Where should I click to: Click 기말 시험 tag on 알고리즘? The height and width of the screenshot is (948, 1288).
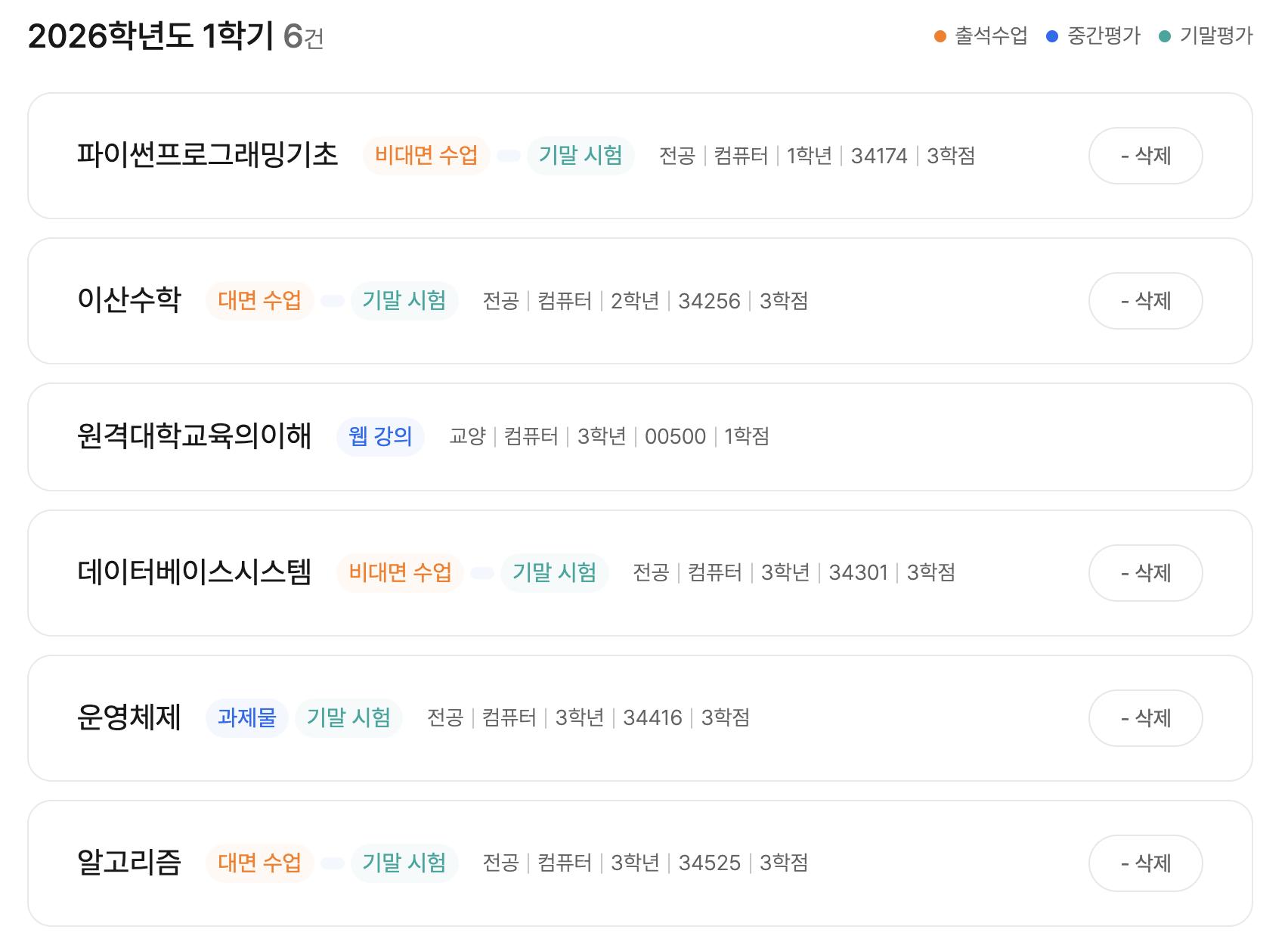click(404, 863)
